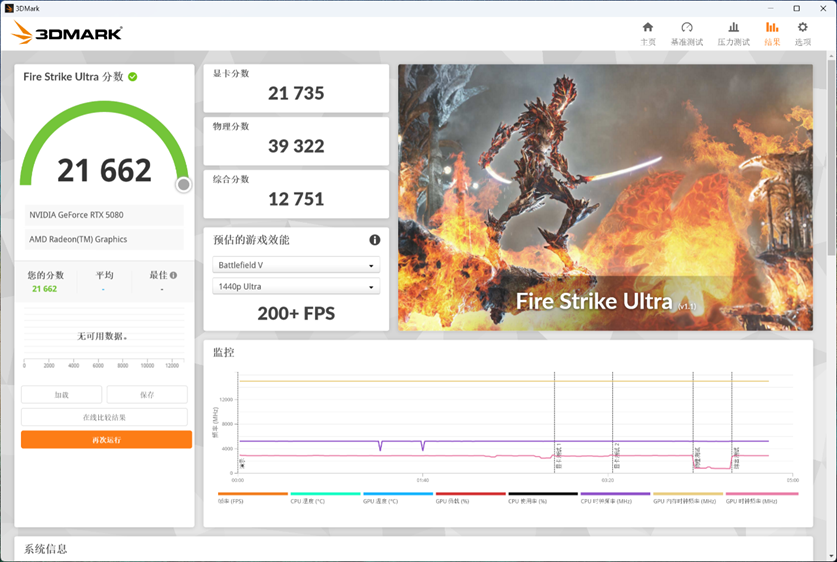Go to the 主页 home icon
This screenshot has height=562, width=837.
click(648, 33)
